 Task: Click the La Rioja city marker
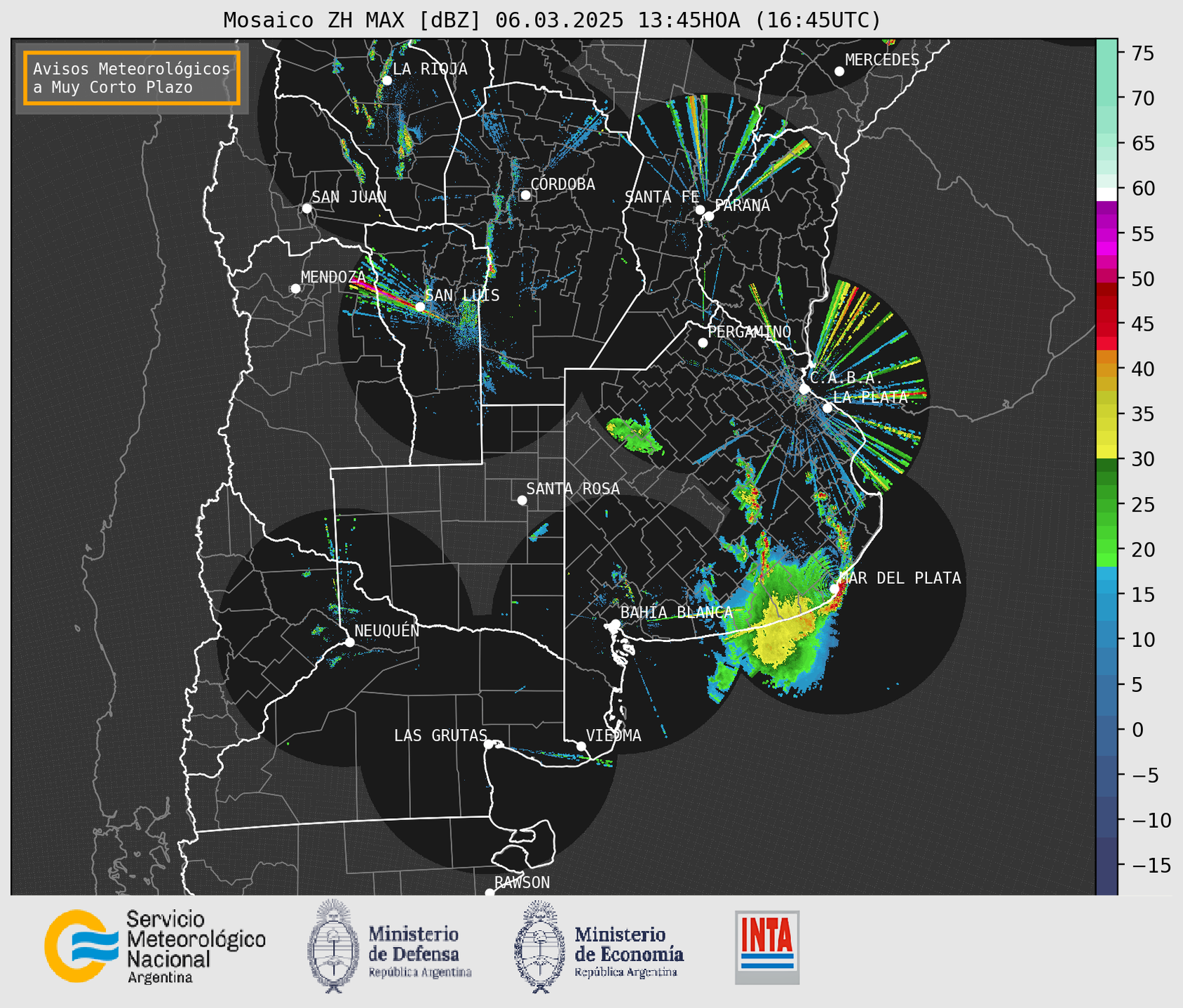tap(386, 81)
